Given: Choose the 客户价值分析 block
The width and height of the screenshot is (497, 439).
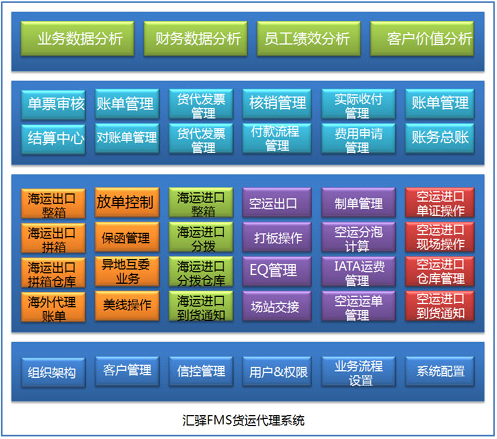Looking at the screenshot, I should click(422, 38).
